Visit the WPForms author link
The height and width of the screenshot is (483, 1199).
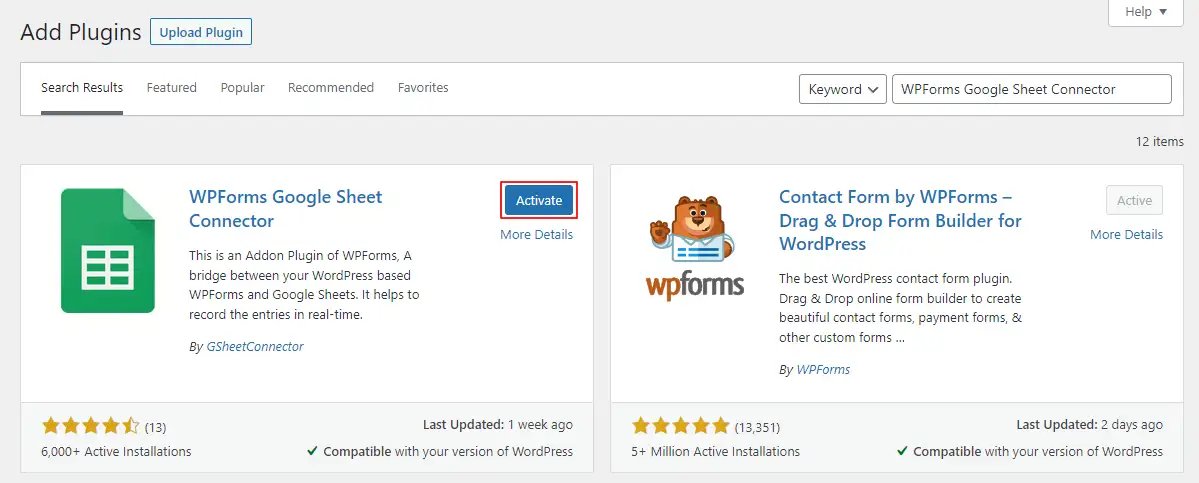[823, 370]
